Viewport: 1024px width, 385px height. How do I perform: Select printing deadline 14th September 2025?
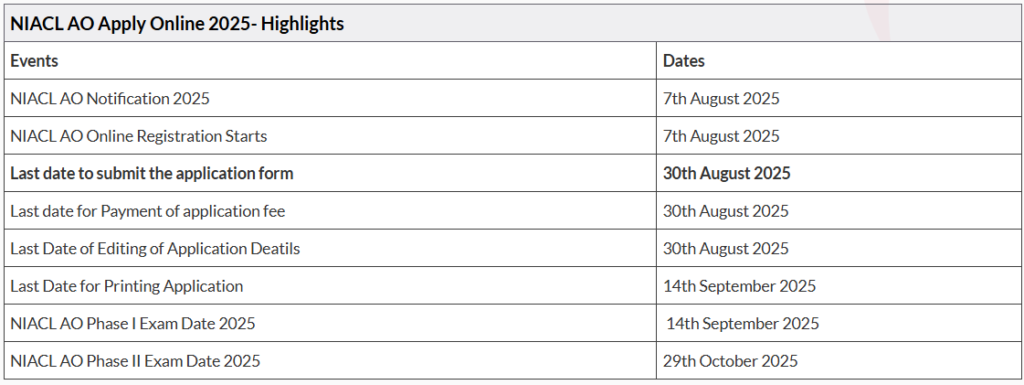[739, 286]
